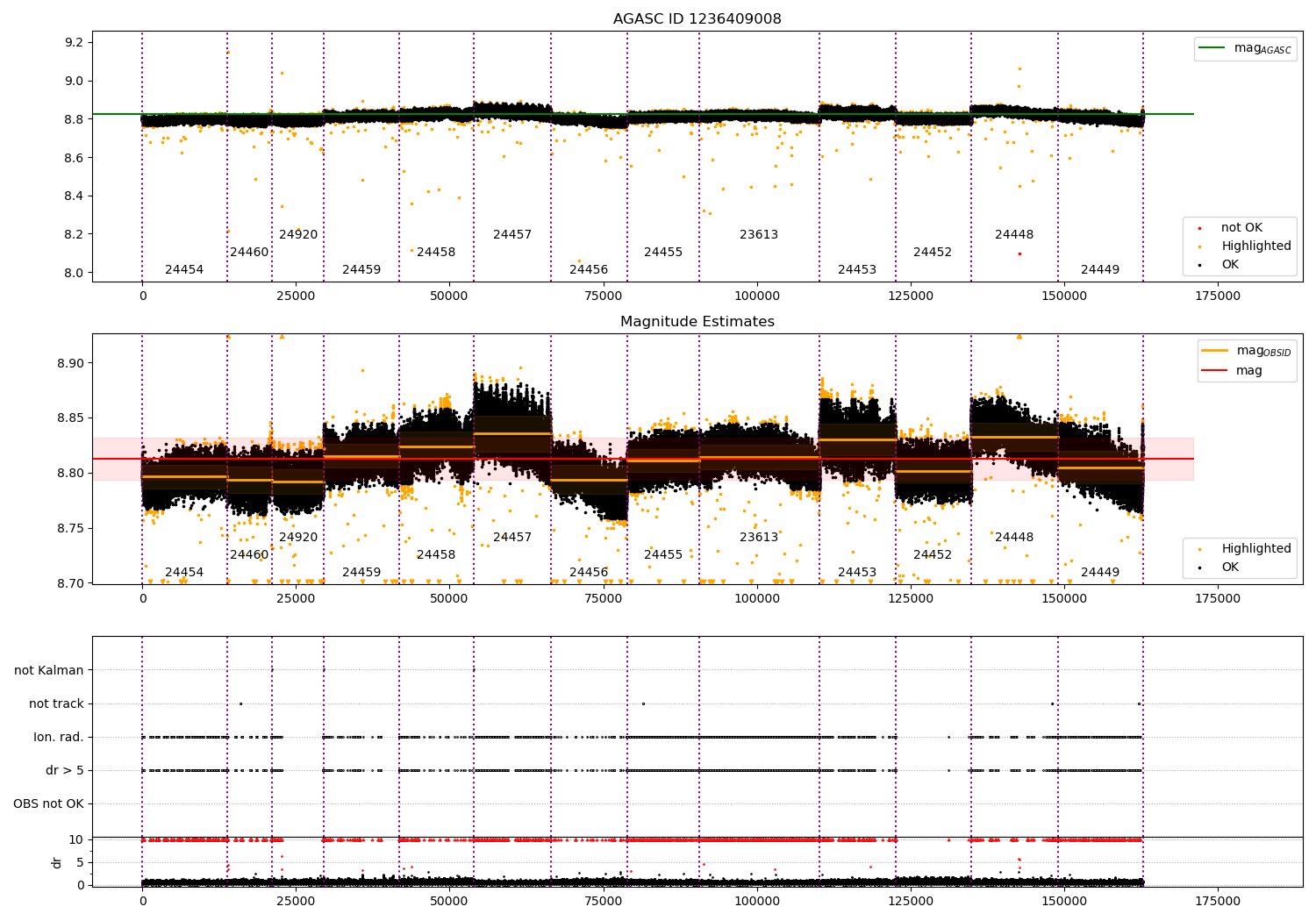Screen dimensions: 1316x921
Task: Click obsid label 24452 in the top panel
Action: [933, 253]
